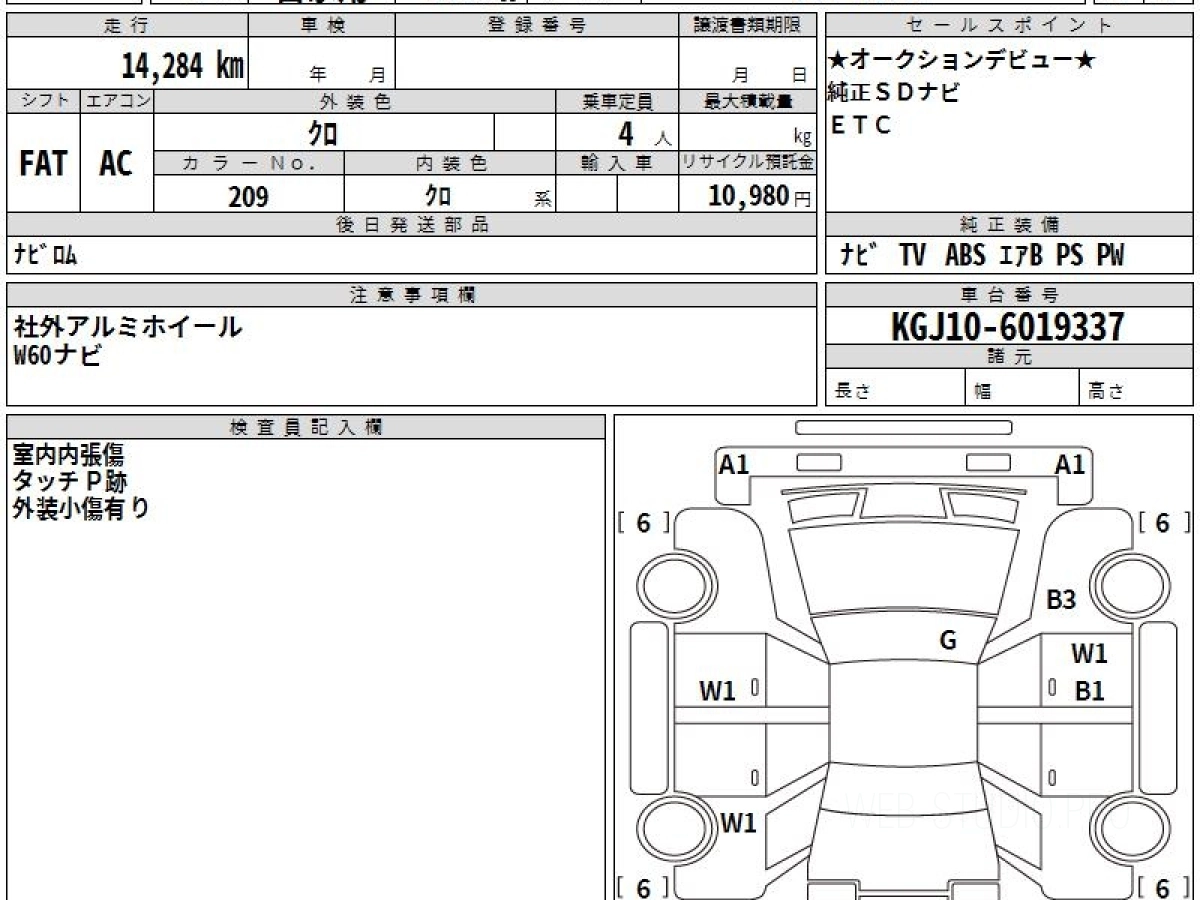
Task: Click the シフト label
Action: coord(43,101)
